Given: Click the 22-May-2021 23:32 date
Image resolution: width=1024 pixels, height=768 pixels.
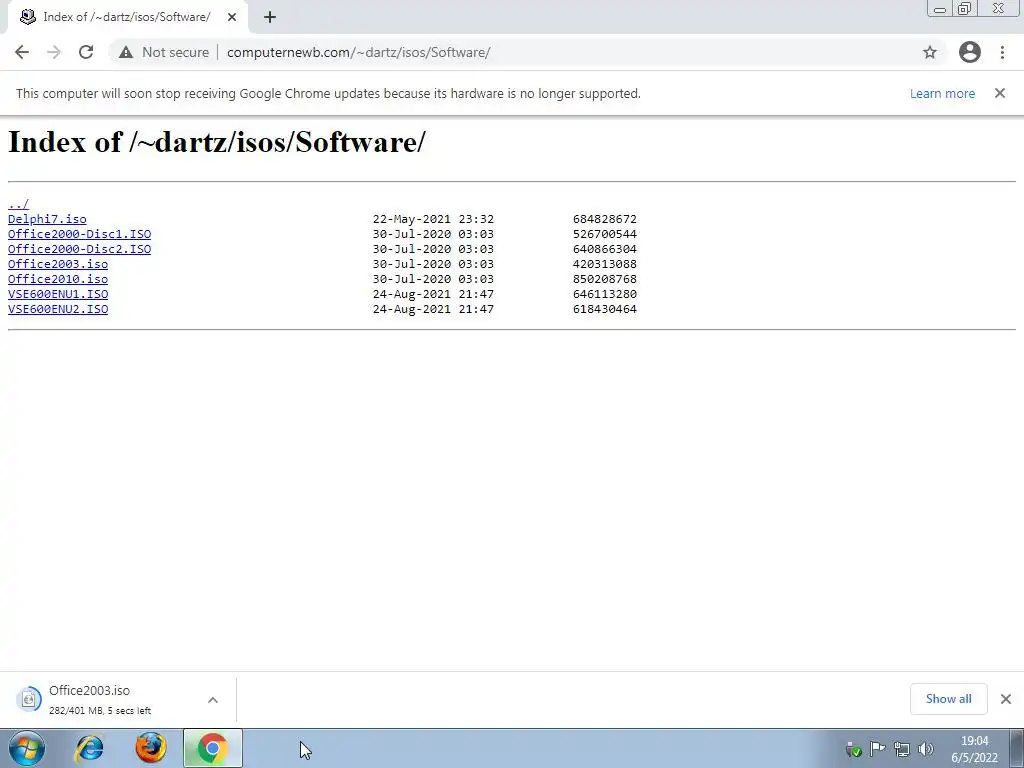Looking at the screenshot, I should [434, 219].
